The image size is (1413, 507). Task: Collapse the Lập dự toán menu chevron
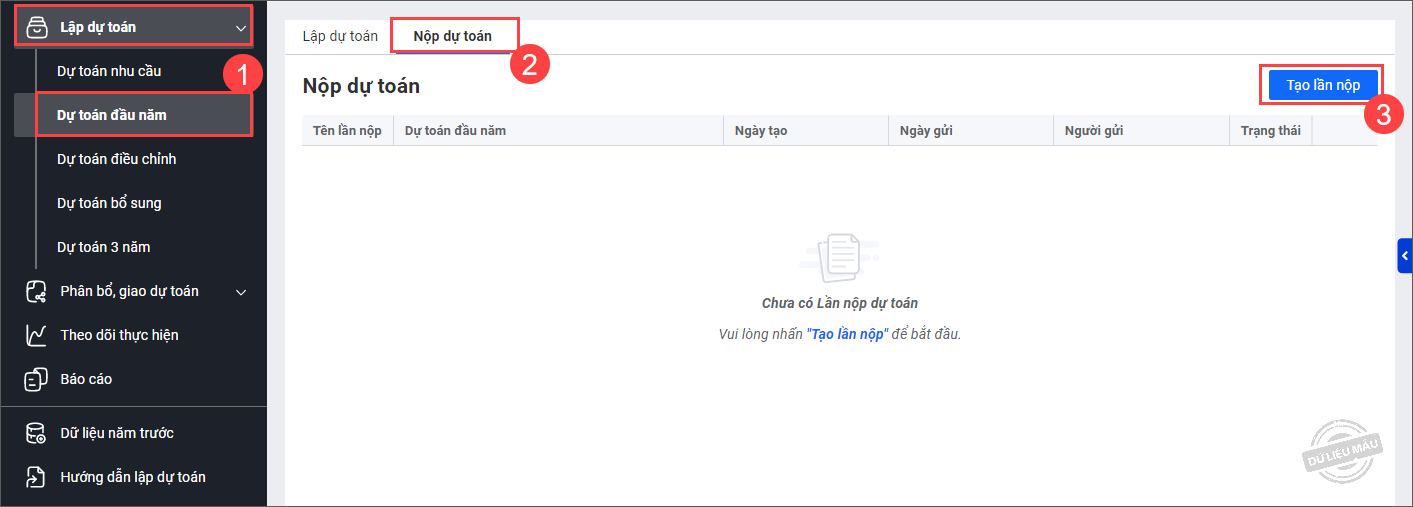(240, 28)
